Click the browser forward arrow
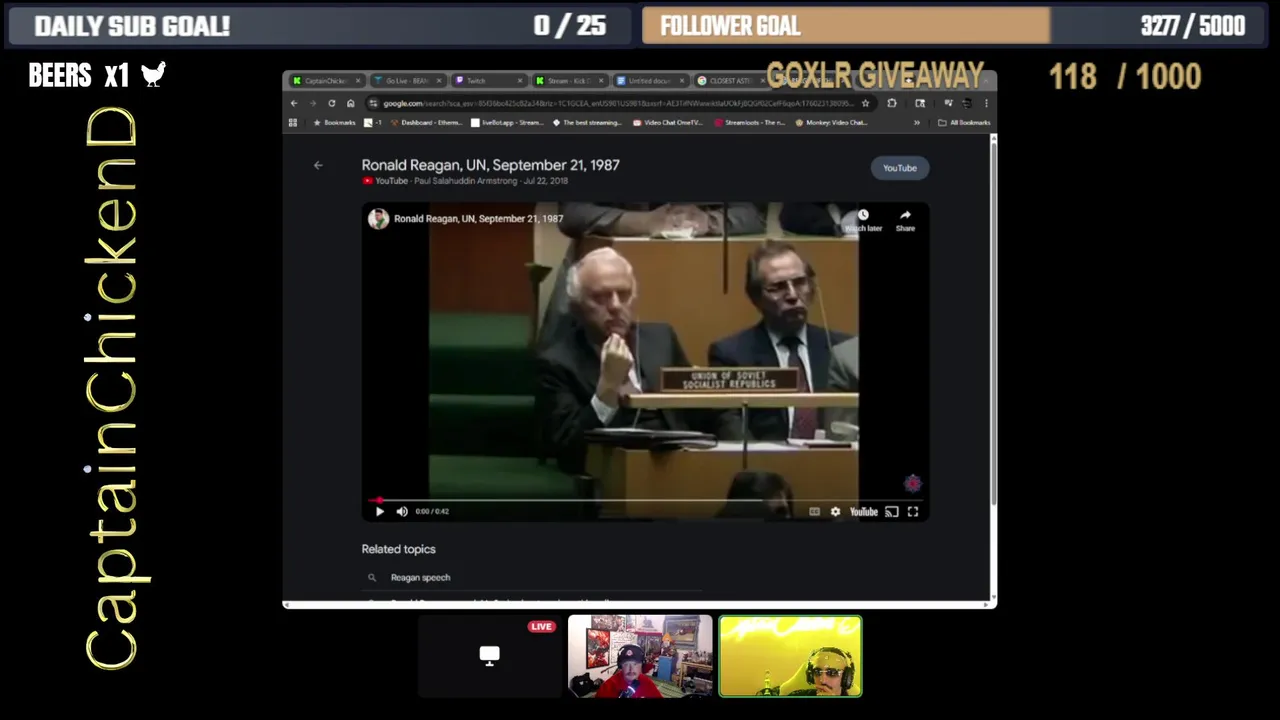This screenshot has width=1280, height=720. (x=313, y=103)
